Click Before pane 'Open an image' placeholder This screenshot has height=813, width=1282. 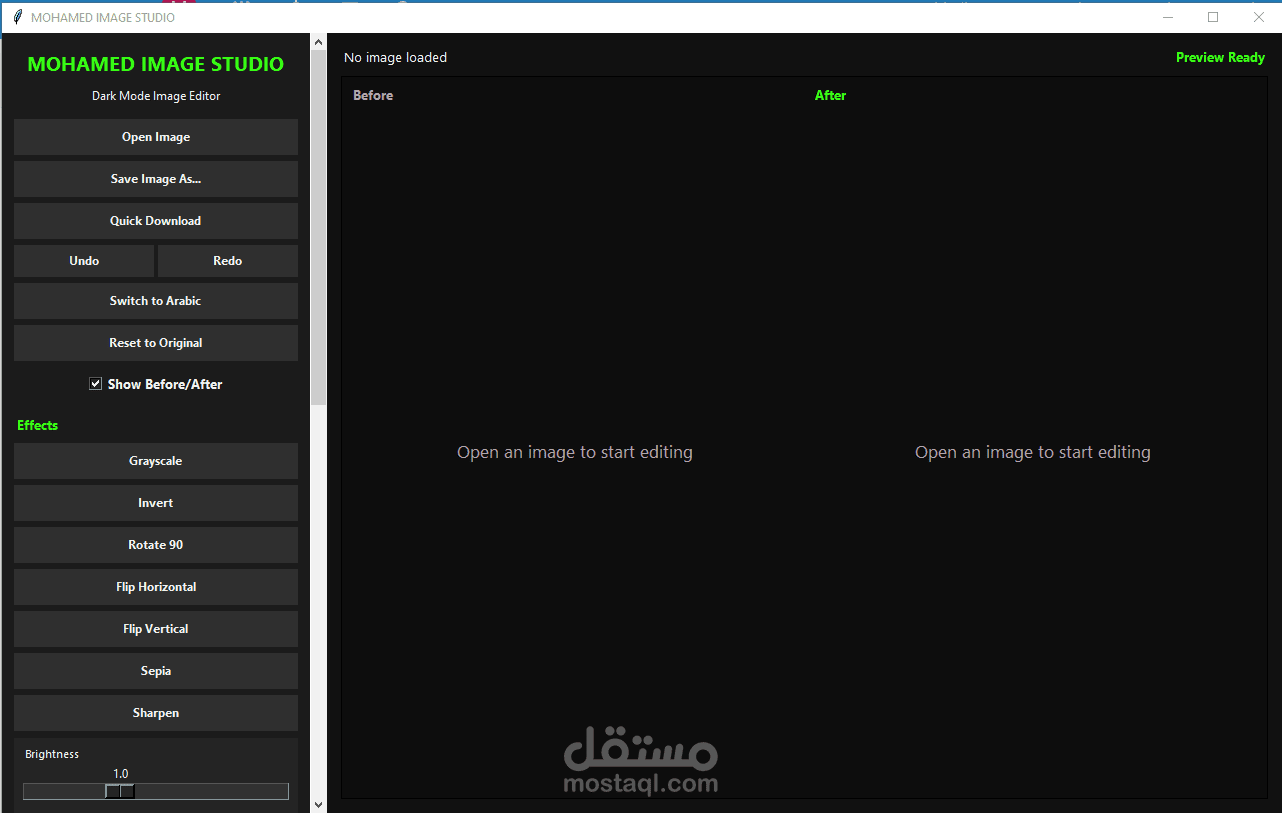click(575, 452)
